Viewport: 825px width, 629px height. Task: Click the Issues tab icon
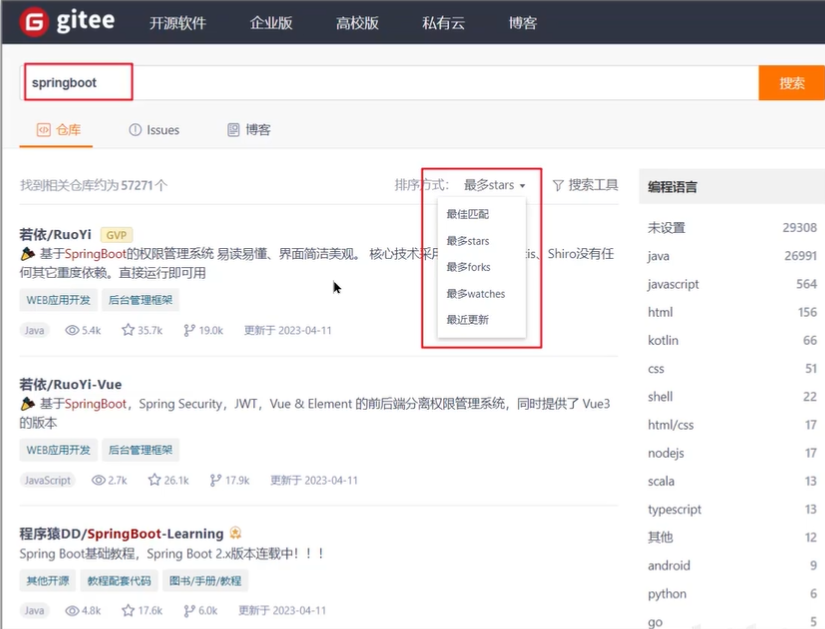(135, 129)
